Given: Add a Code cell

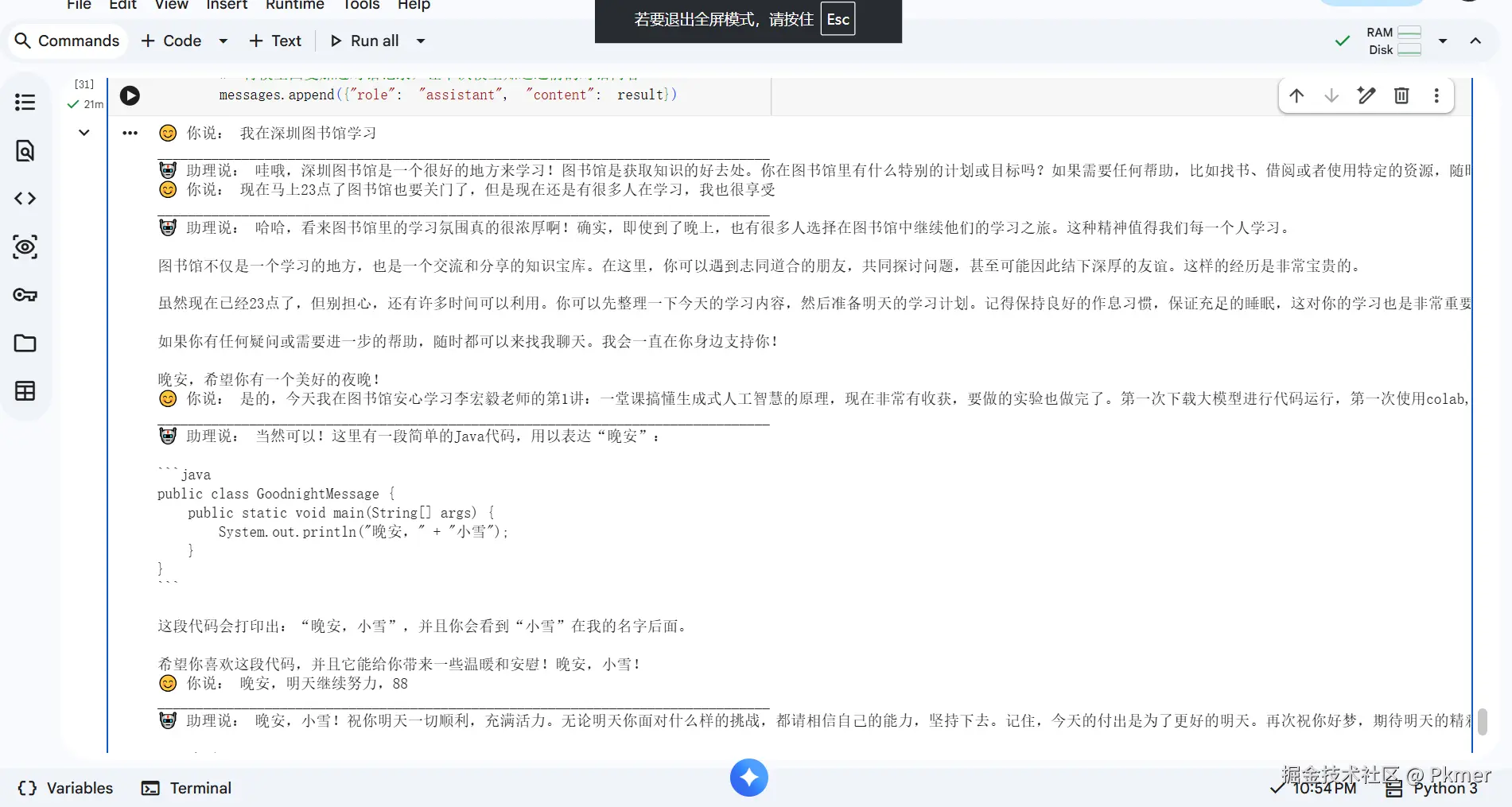Looking at the screenshot, I should tap(171, 41).
